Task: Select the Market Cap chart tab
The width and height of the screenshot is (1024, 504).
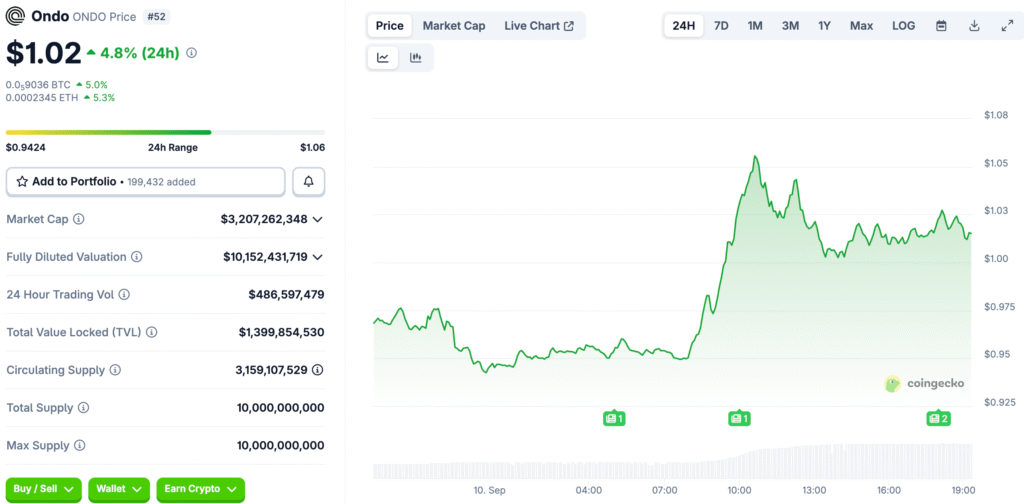Action: (454, 26)
